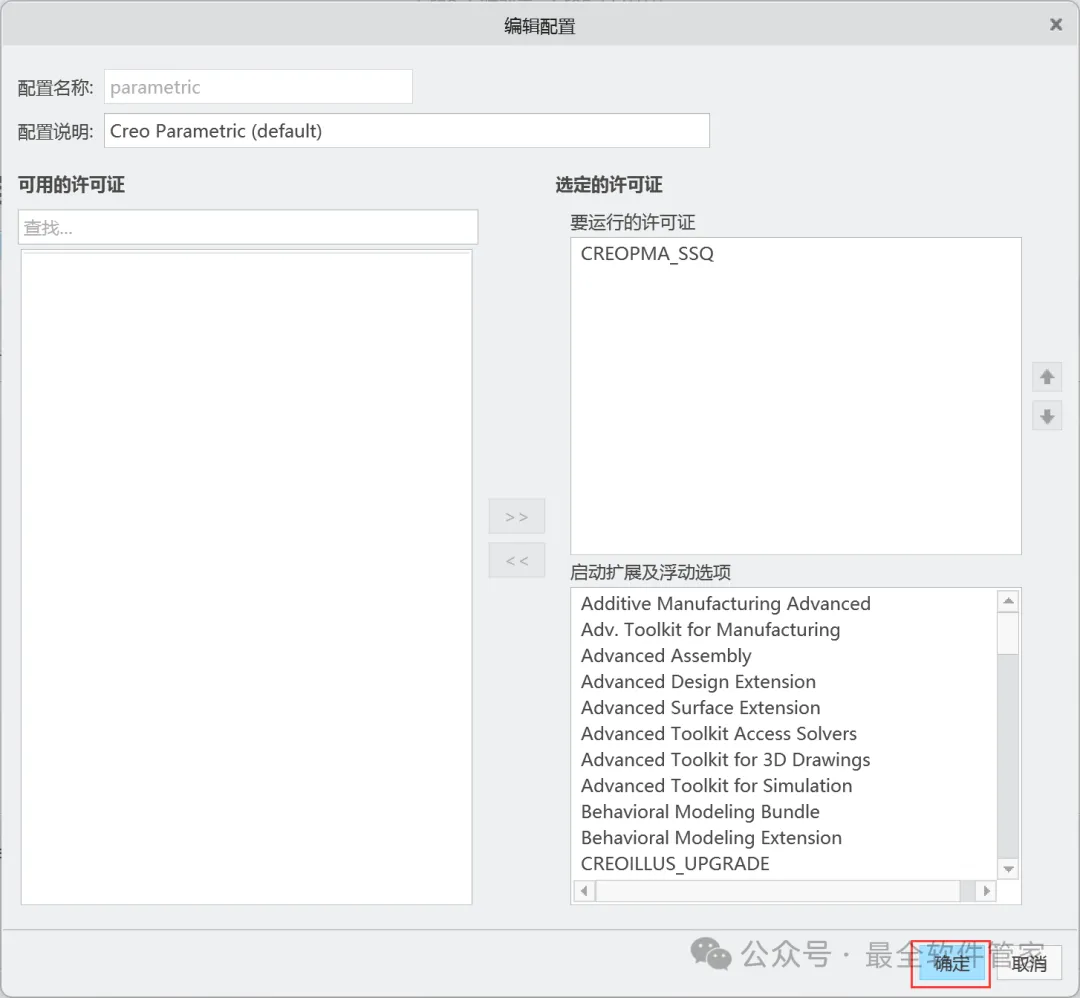Move selected license down with arrow icon
This screenshot has width=1080, height=998.
1046,416
